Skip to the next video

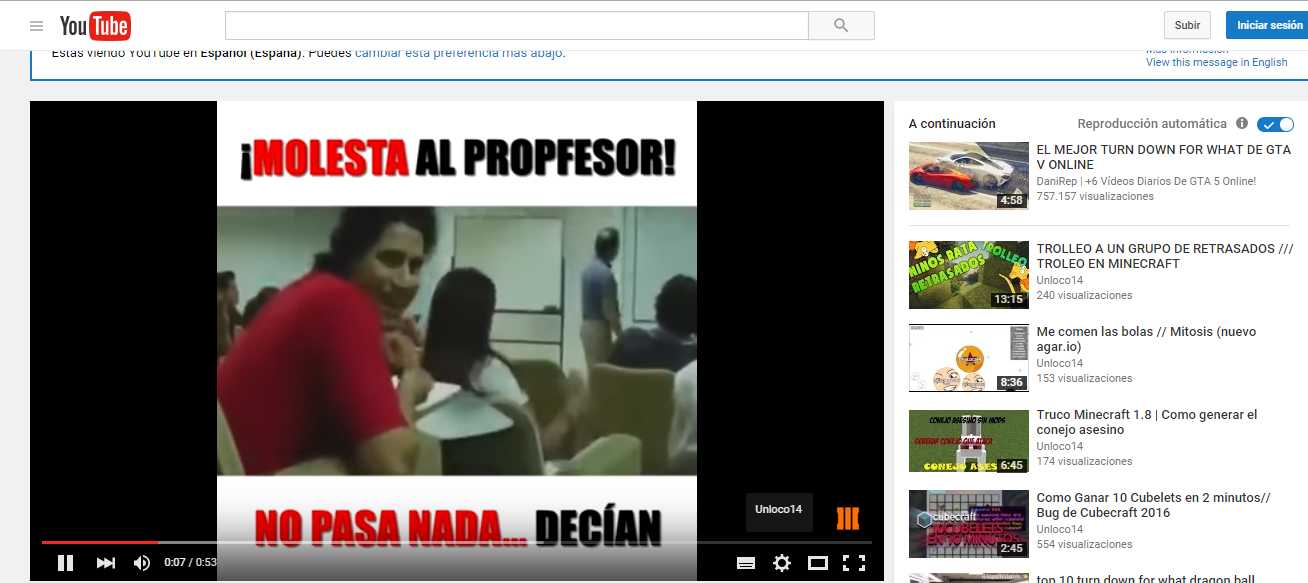[105, 563]
